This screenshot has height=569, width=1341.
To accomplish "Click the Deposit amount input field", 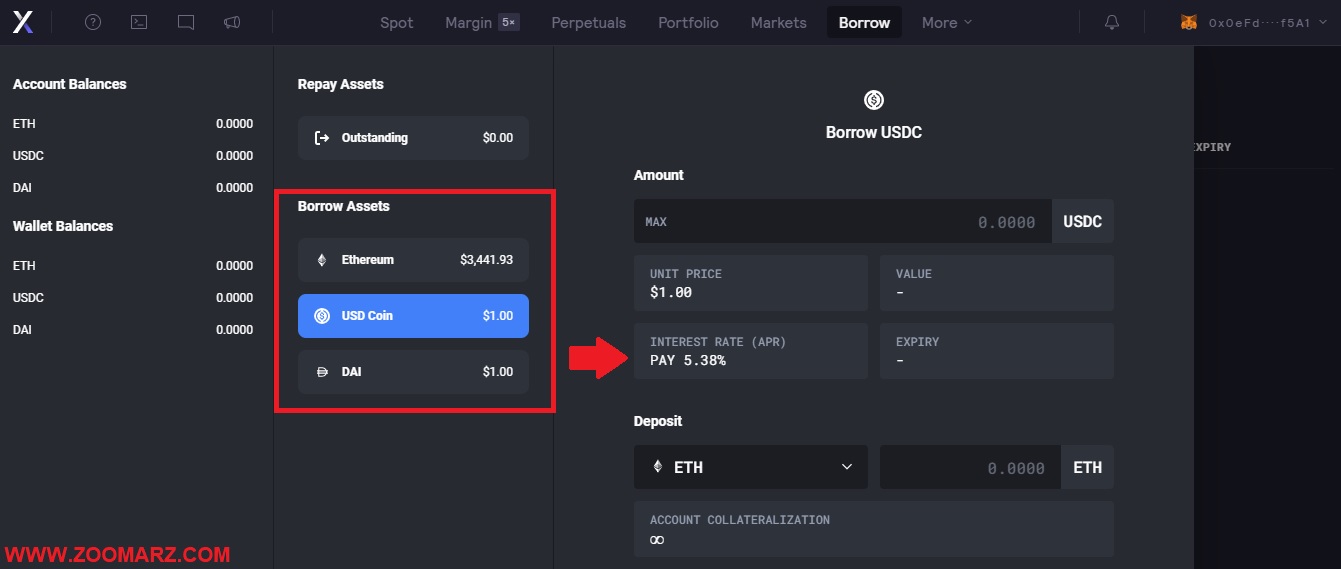I will (970, 467).
